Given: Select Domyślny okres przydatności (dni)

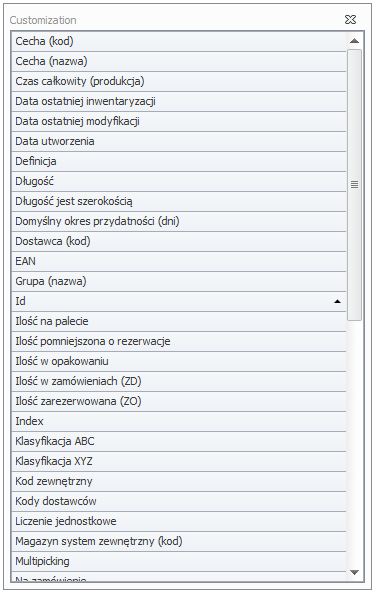Looking at the screenshot, I should (x=179, y=221).
